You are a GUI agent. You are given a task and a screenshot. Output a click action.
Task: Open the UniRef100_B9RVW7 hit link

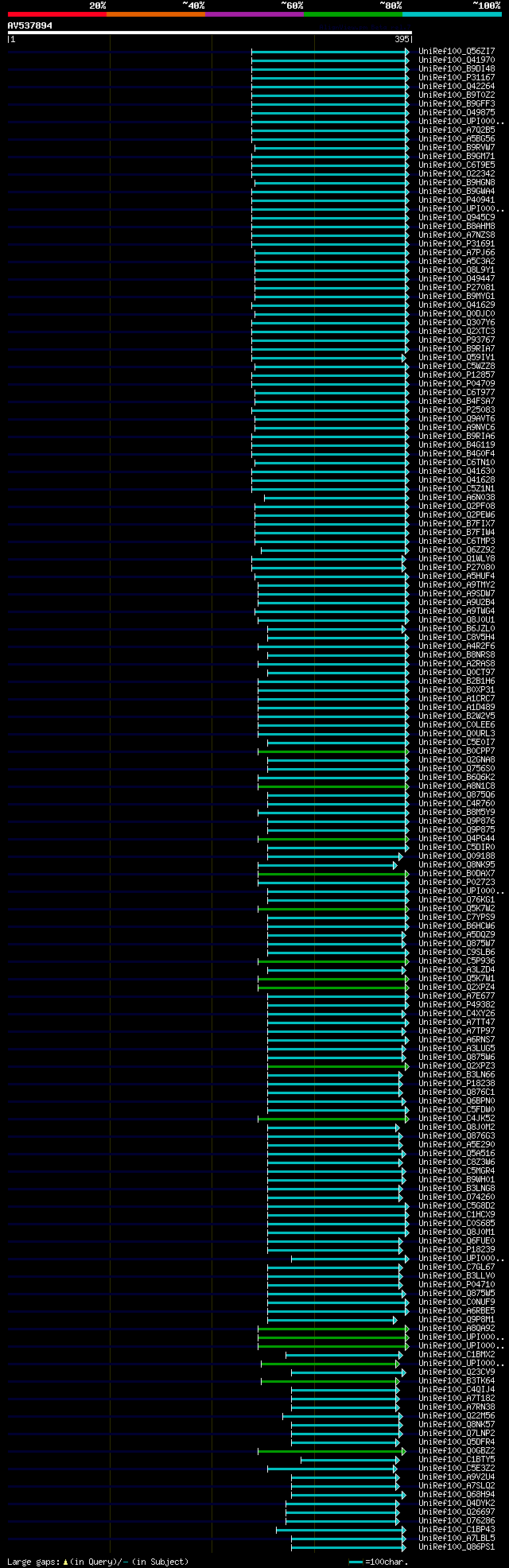click(x=457, y=147)
